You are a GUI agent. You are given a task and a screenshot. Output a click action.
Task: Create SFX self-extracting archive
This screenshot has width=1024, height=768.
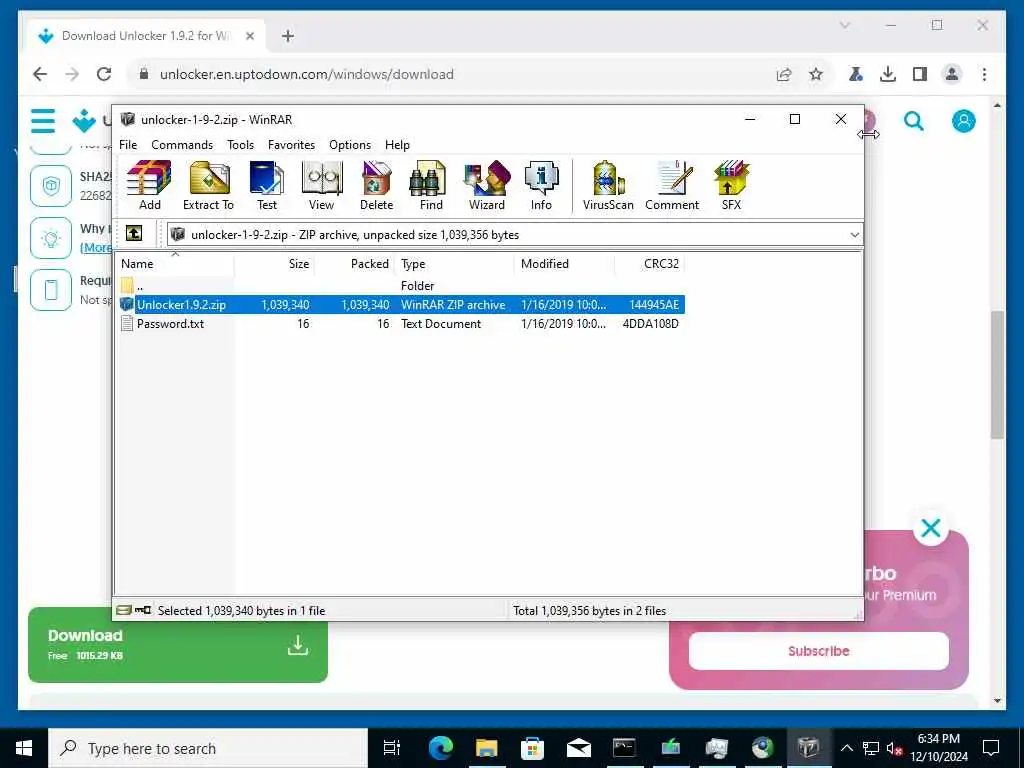731,185
